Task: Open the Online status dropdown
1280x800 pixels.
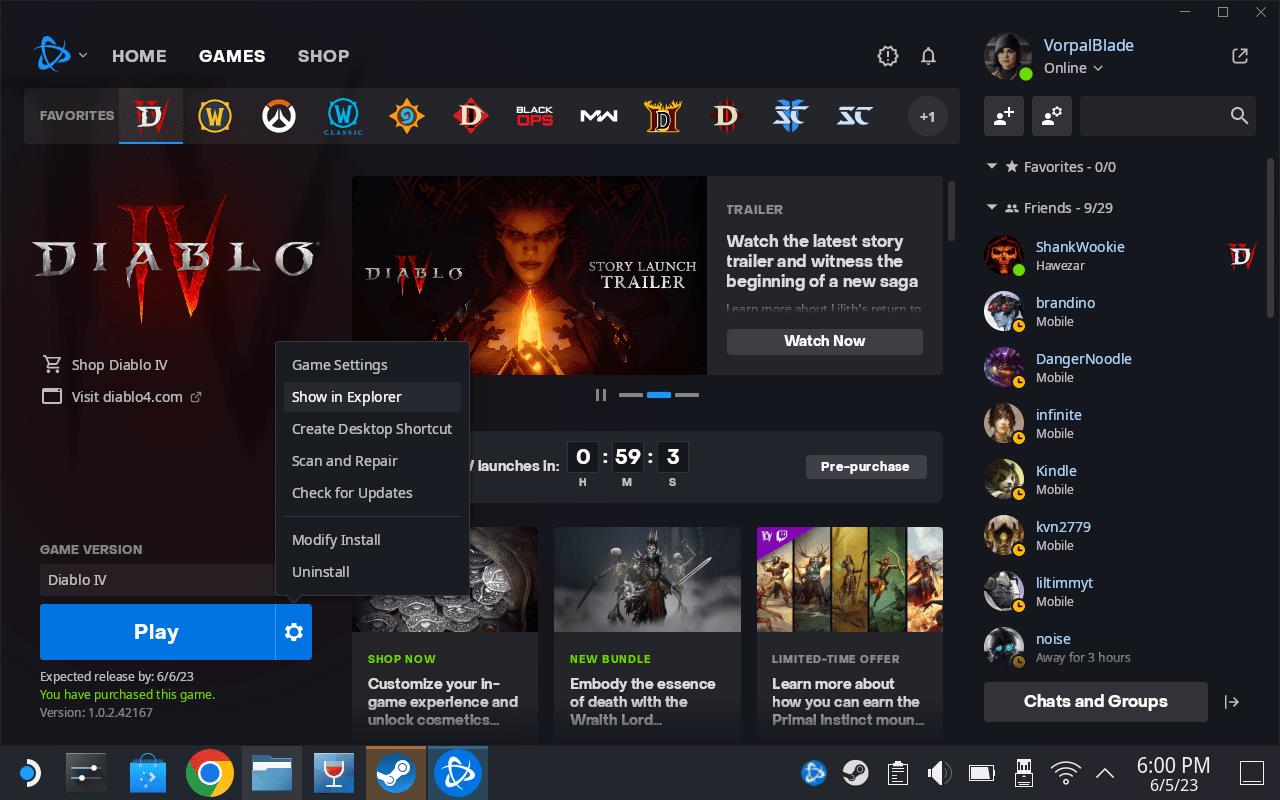Action: pos(1073,68)
